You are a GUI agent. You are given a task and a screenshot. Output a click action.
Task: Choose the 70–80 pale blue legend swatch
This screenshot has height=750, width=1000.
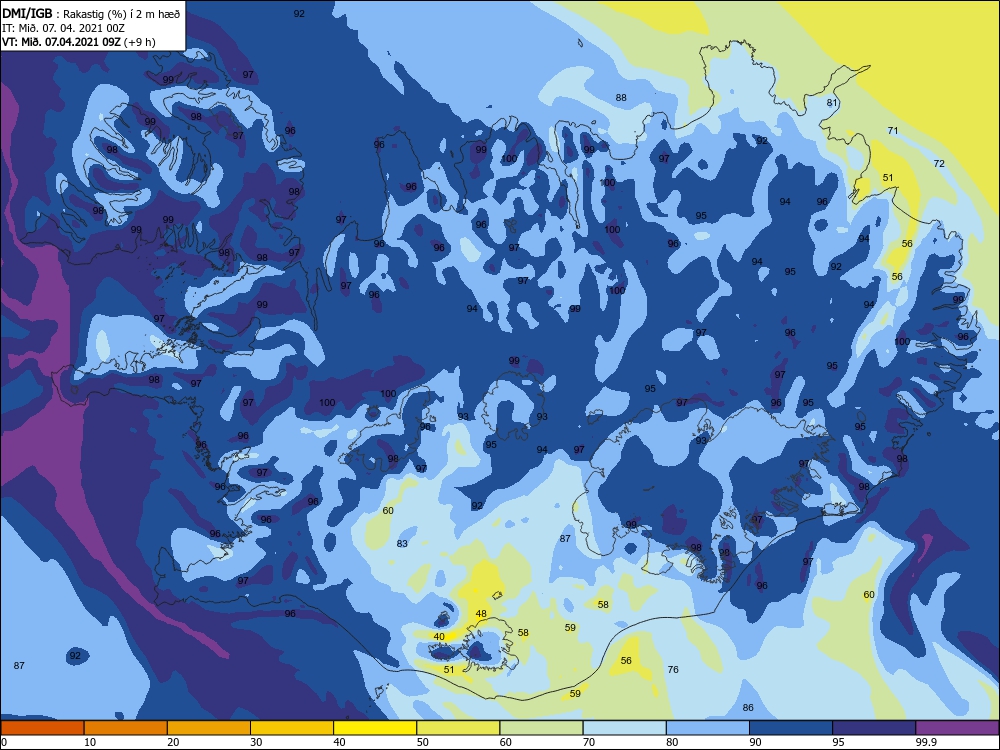624,728
